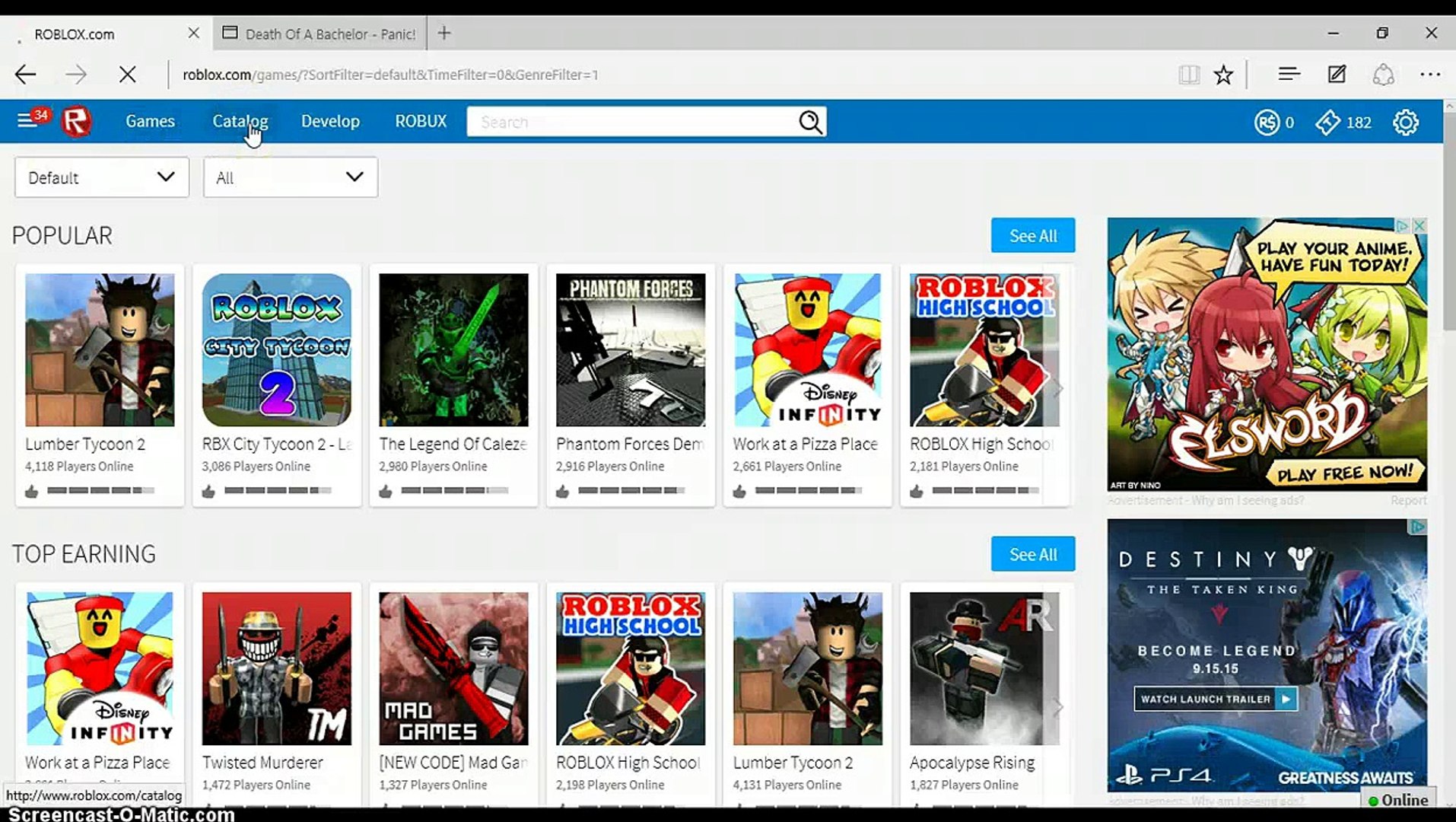Open Lumber Tycoon 2 thumbnail in Top Earning
1456x822 pixels.
tap(807, 669)
